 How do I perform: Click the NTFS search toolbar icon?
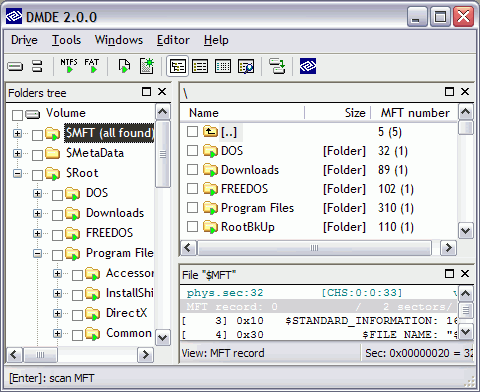[69, 66]
